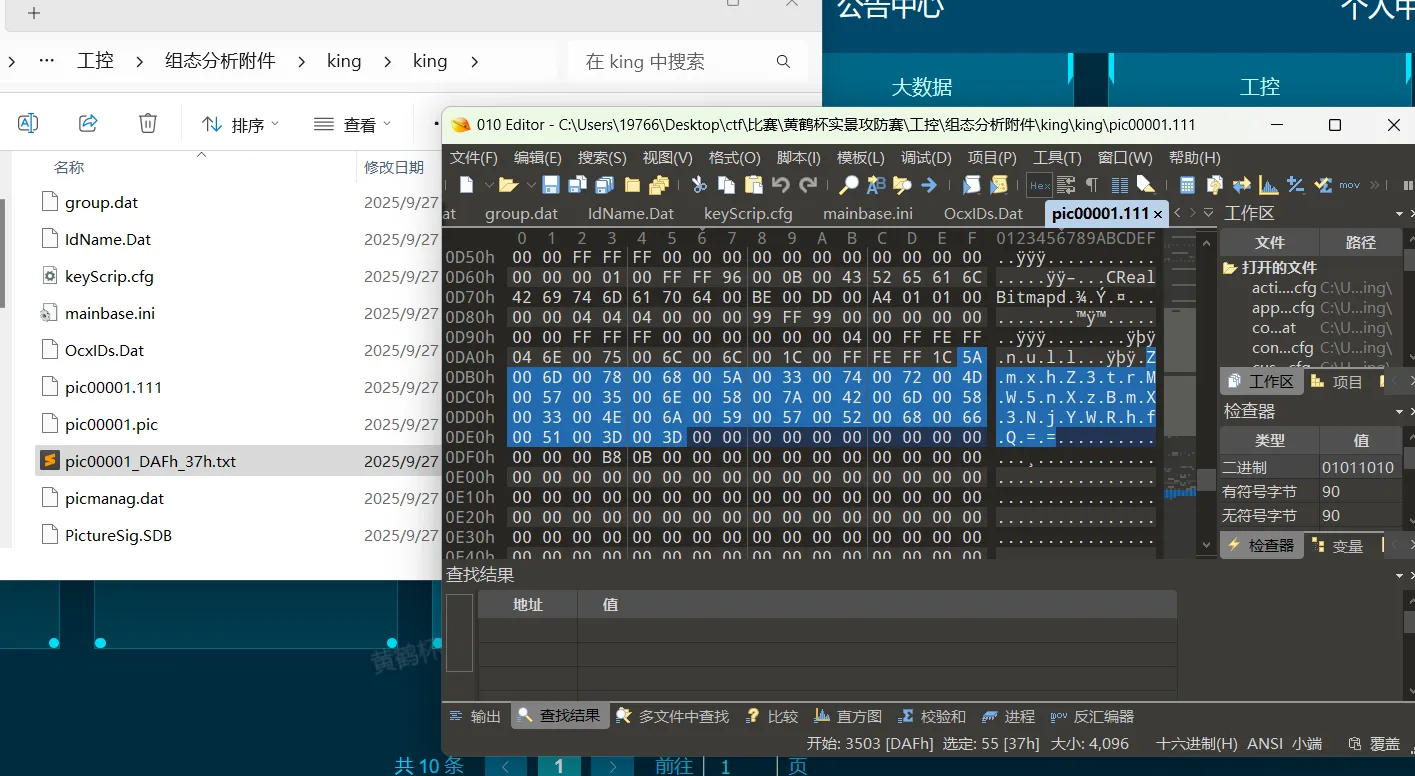Click the Save file icon in 010 Editor
Viewport: 1415px width, 776px height.
click(551, 185)
